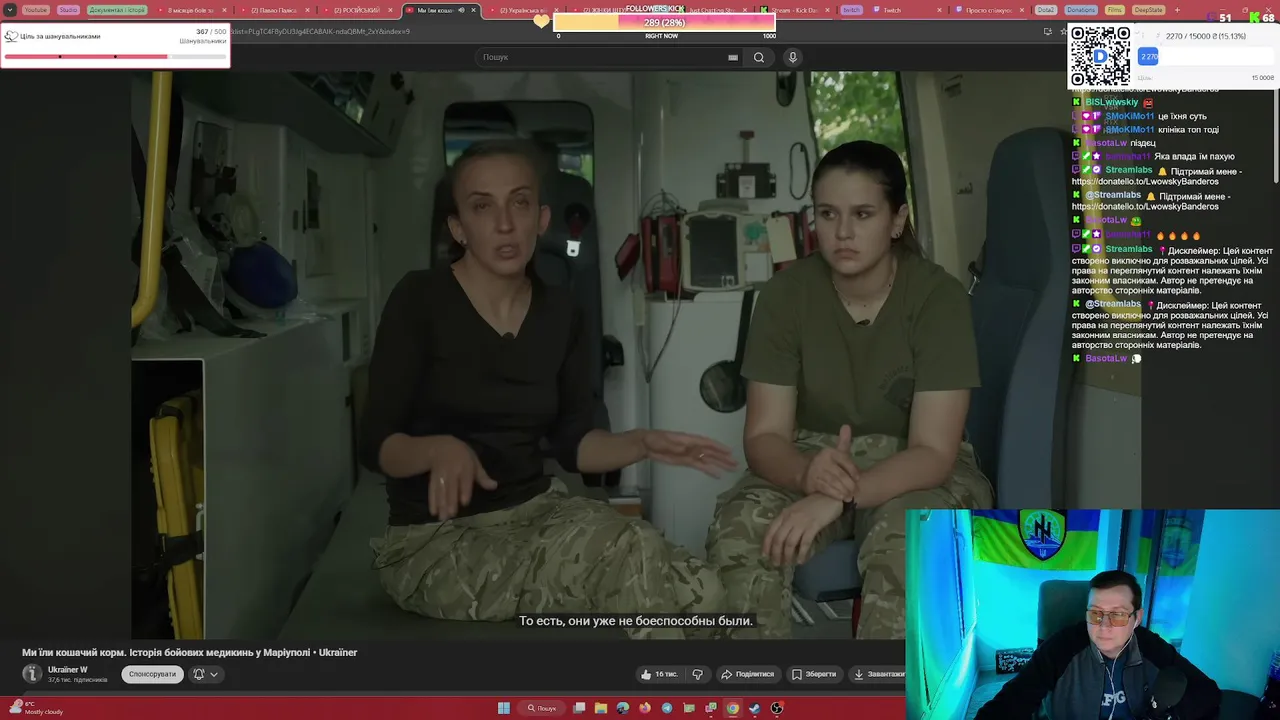Click the donation QR code overlay
This screenshot has height=720, width=1280.
(1100, 56)
